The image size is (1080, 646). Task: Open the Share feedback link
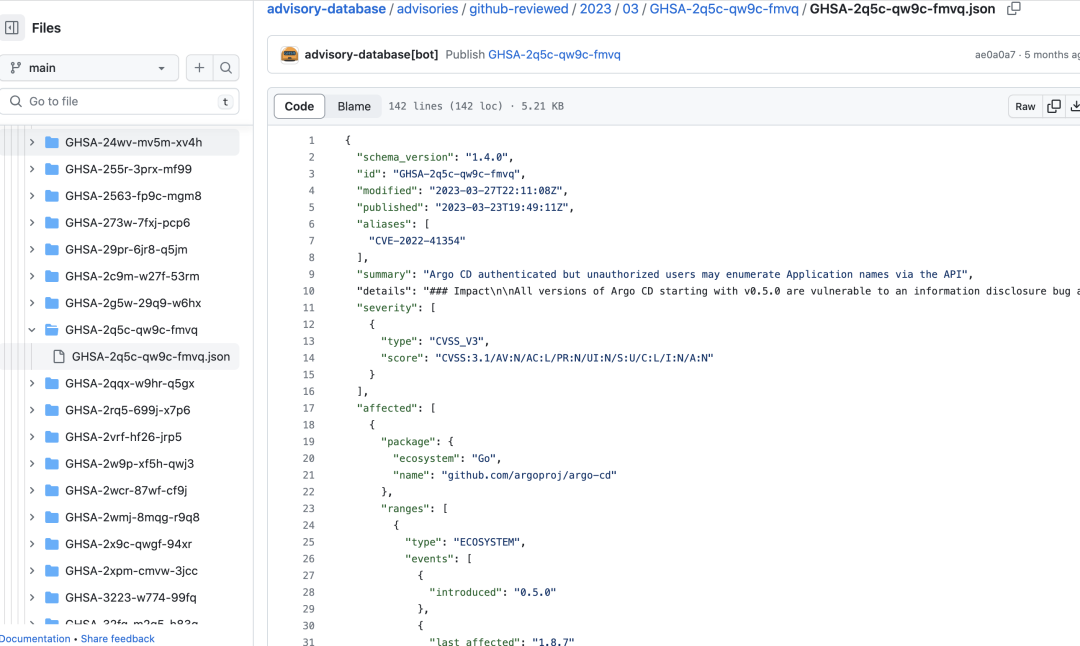118,638
